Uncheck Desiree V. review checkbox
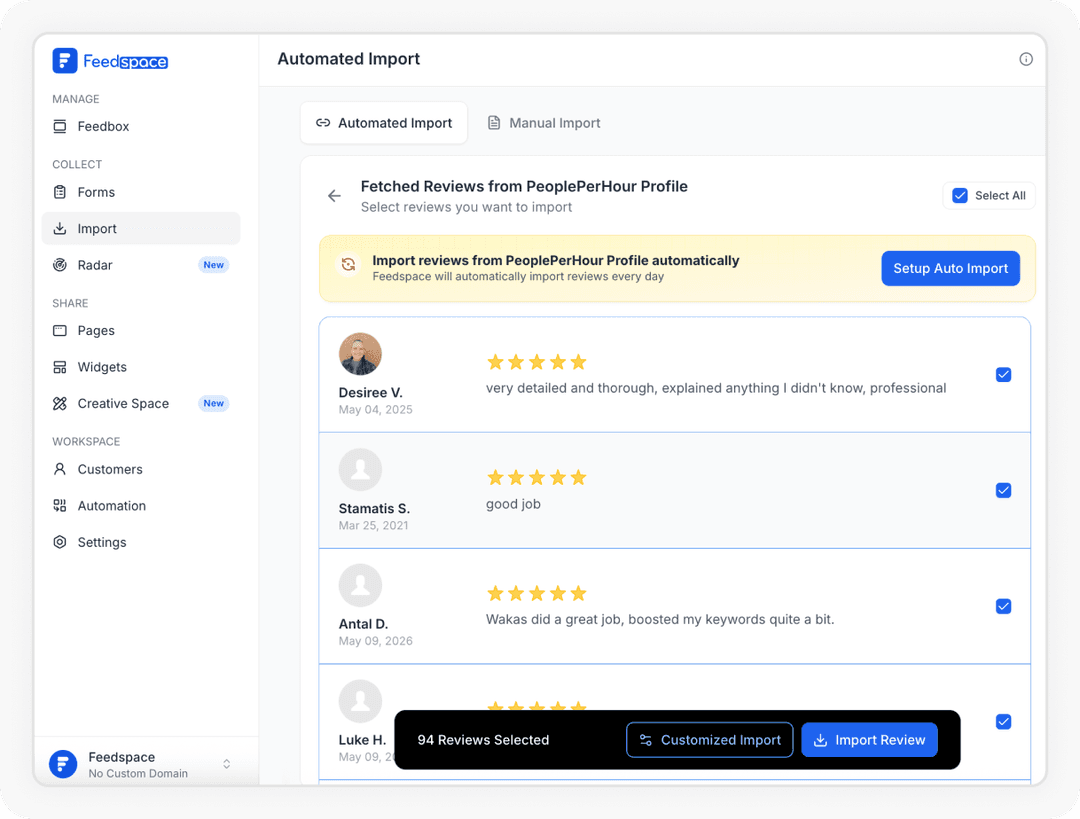Viewport: 1080px width, 819px height. click(x=1004, y=375)
